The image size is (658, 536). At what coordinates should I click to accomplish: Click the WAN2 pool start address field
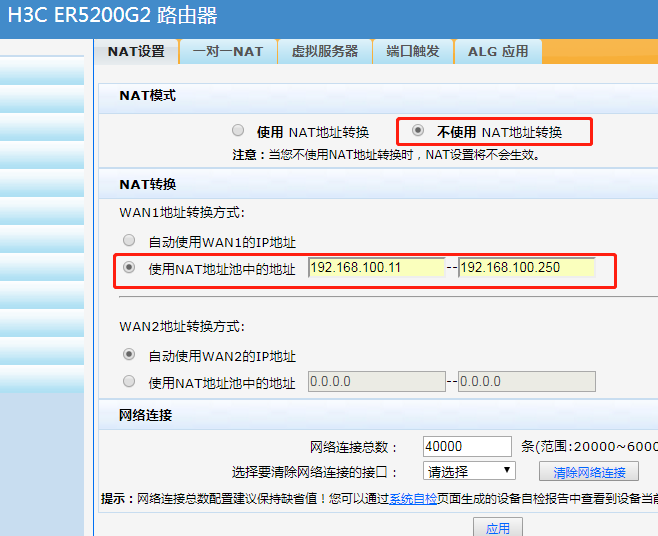[376, 382]
